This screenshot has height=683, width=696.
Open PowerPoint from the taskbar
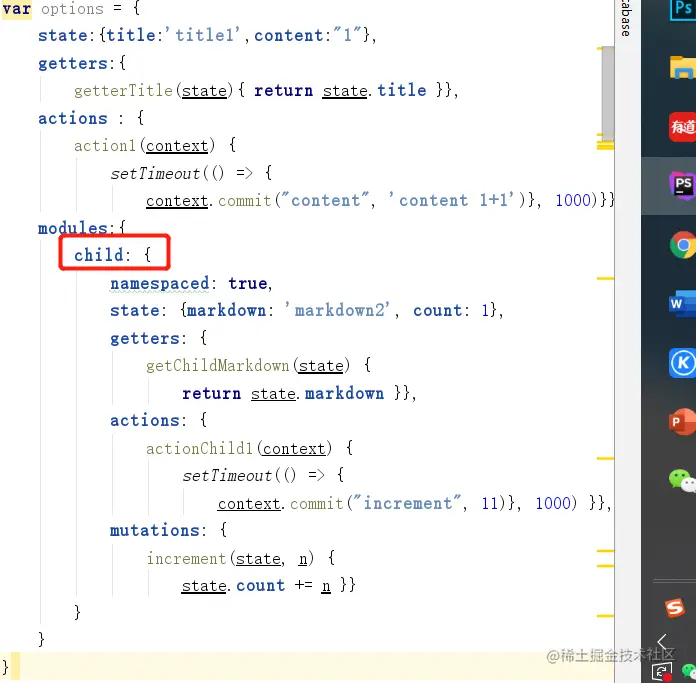pos(683,422)
